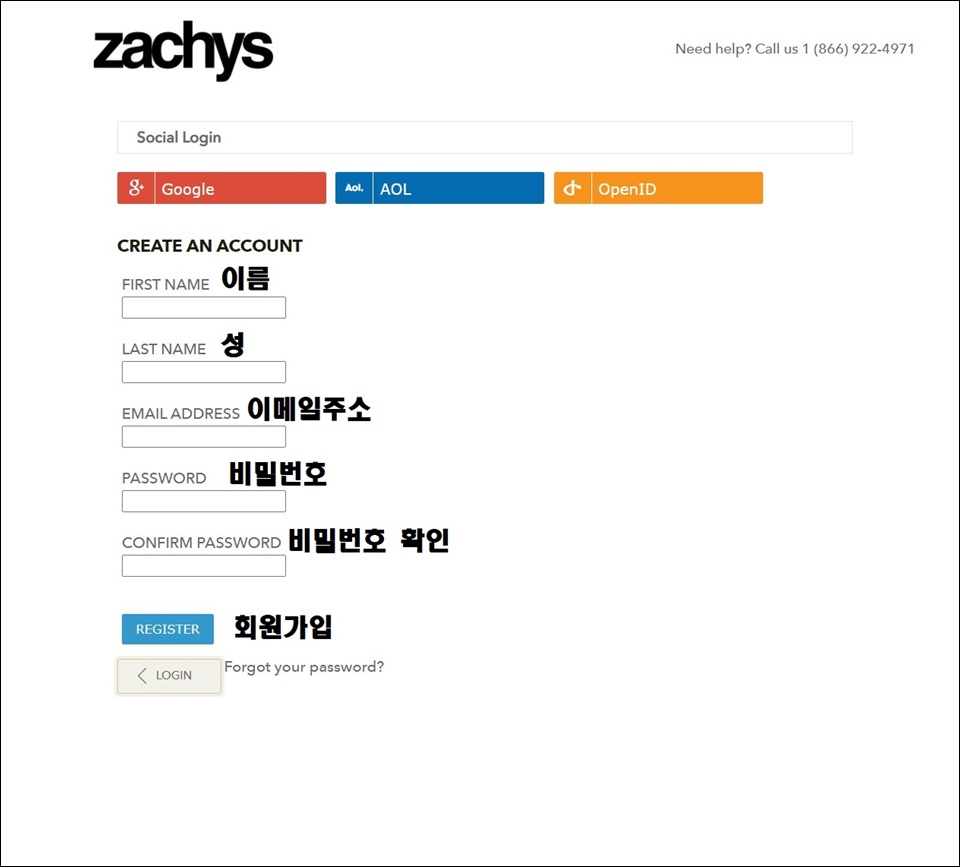Image resolution: width=960 pixels, height=867 pixels.
Task: Sign in with OpenID button
Action: [x=658, y=188]
